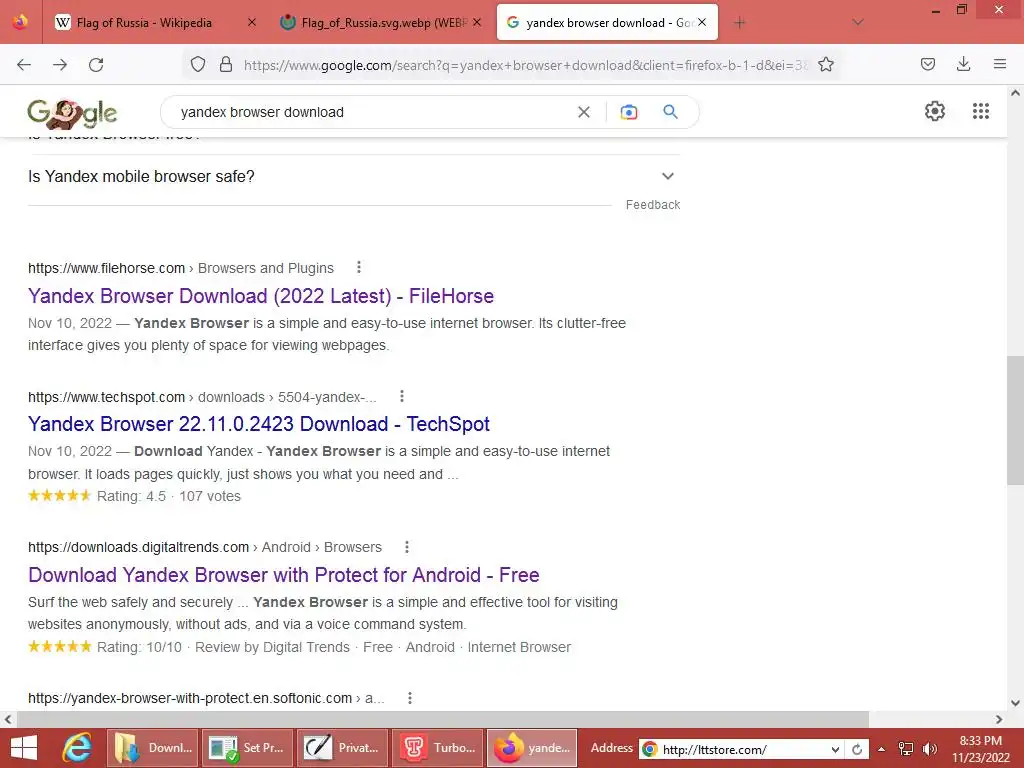Close the yandex browser download tab

(702, 22)
